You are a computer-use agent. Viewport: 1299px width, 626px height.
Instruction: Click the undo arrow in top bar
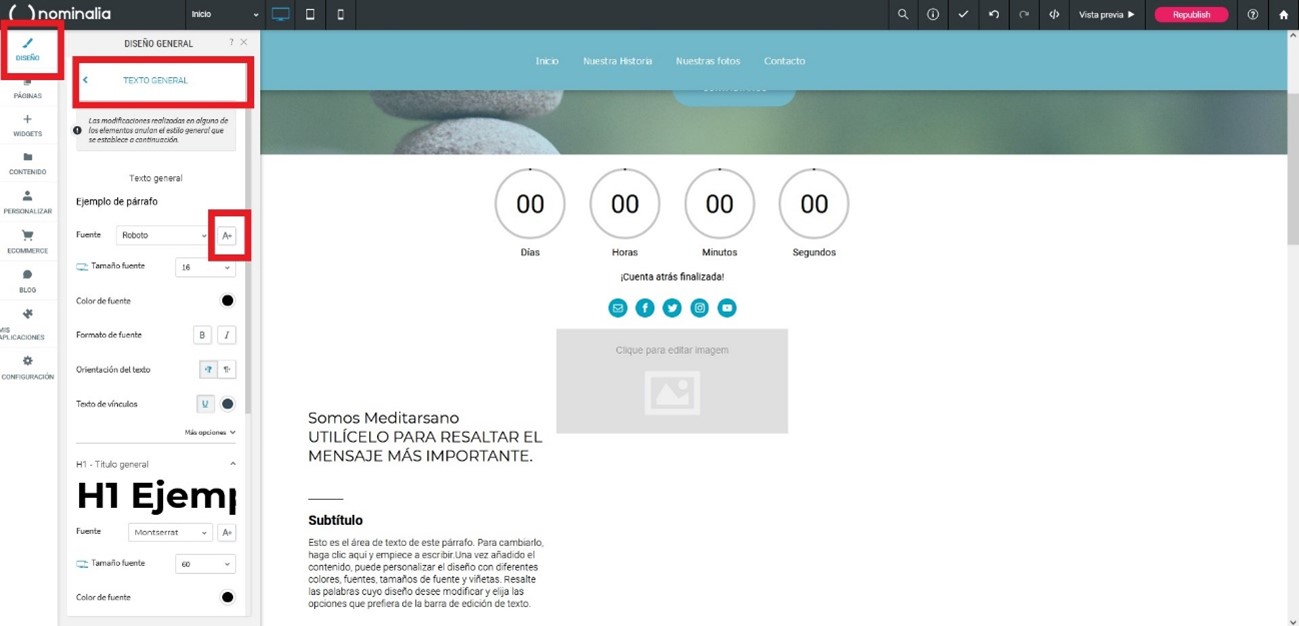(x=993, y=15)
